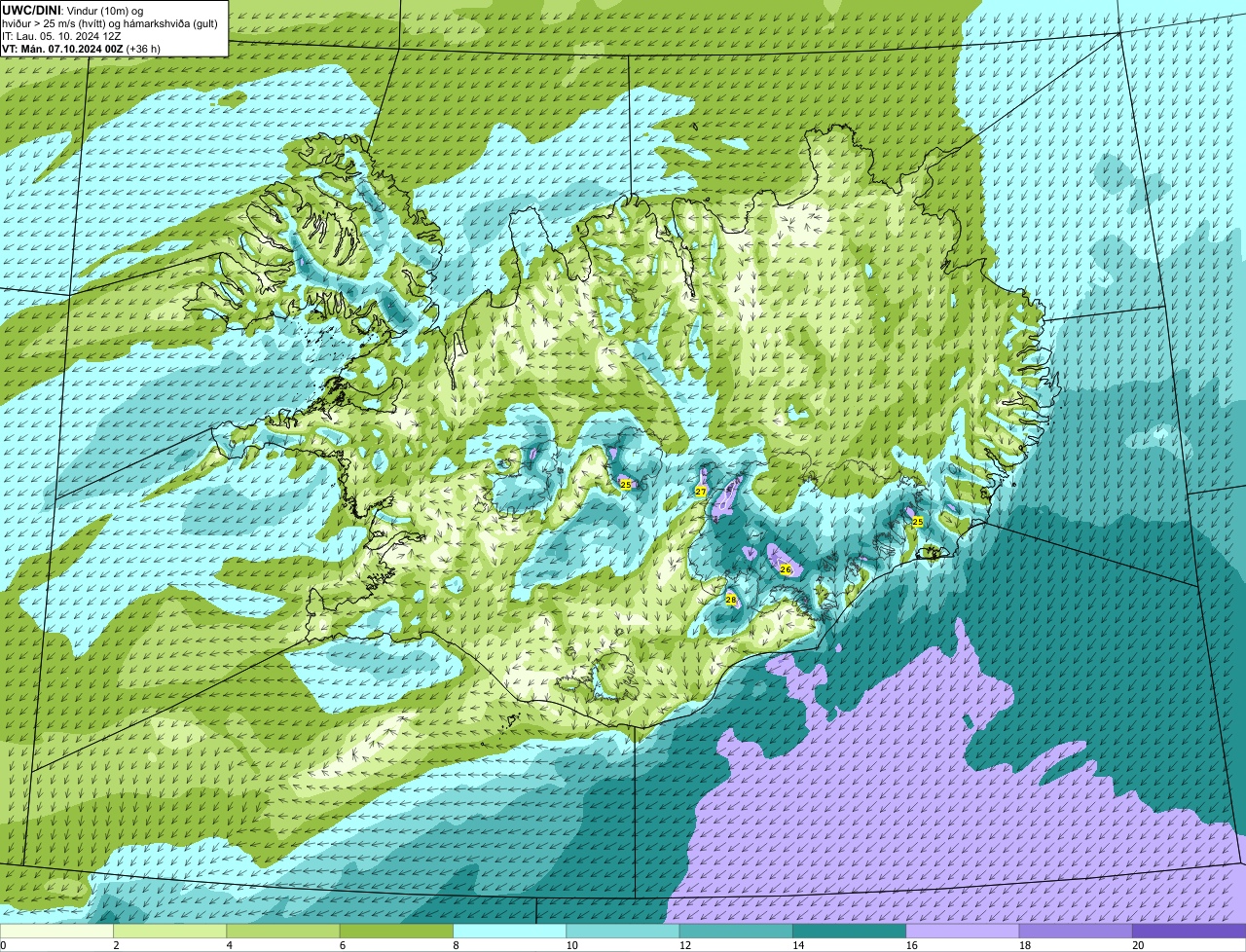
Task: Click the 18–20 m/s medium purple swatch
Action: 1075,931
